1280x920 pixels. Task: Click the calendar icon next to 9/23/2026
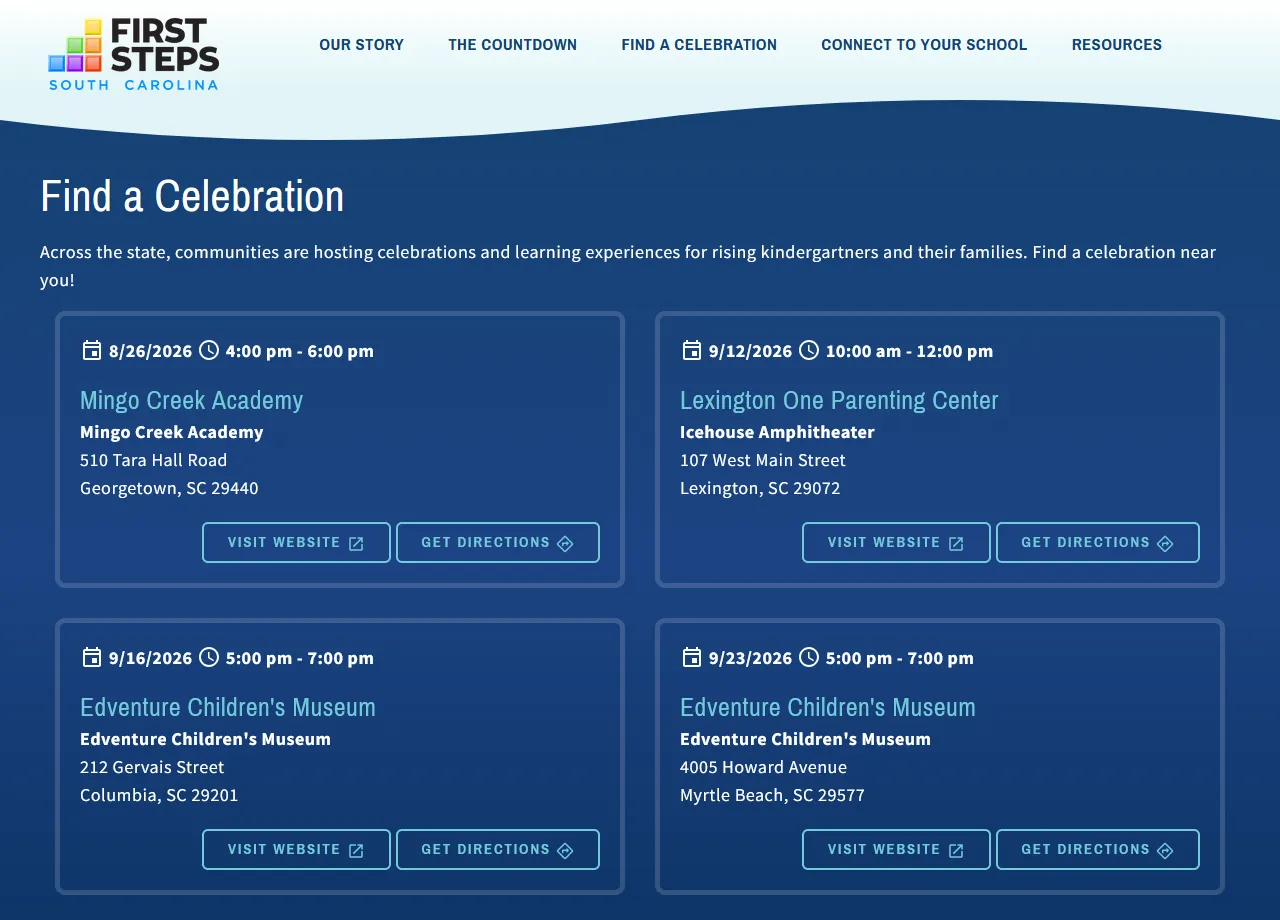(x=692, y=657)
